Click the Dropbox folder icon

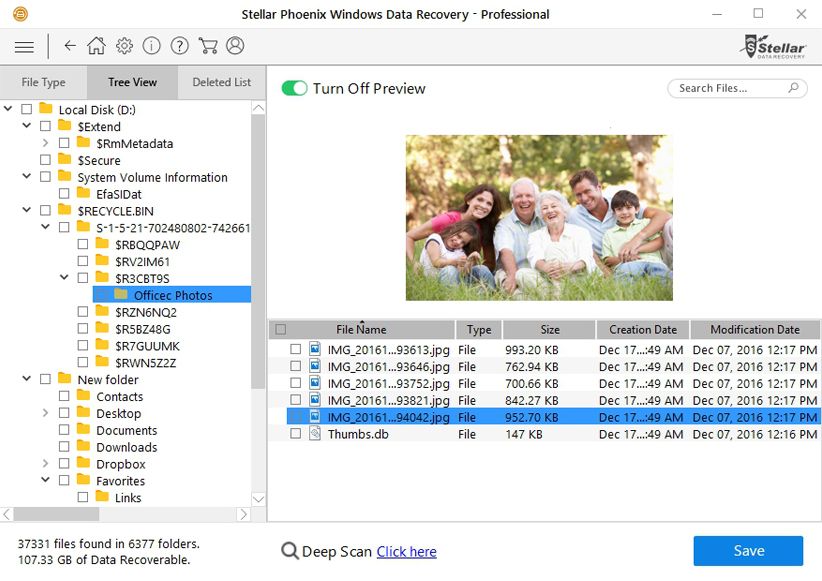click(x=83, y=462)
